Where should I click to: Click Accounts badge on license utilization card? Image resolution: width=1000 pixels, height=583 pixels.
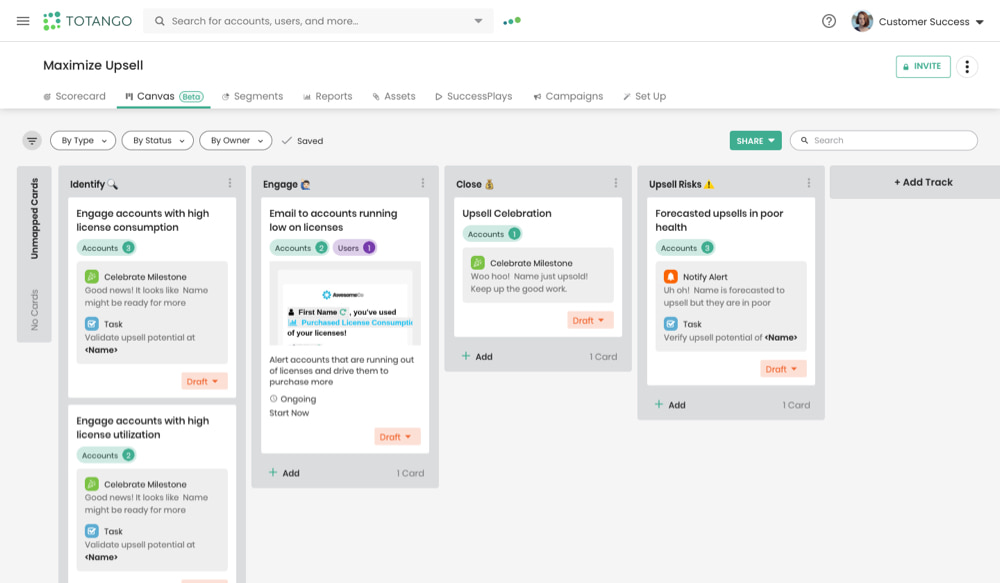(107, 455)
